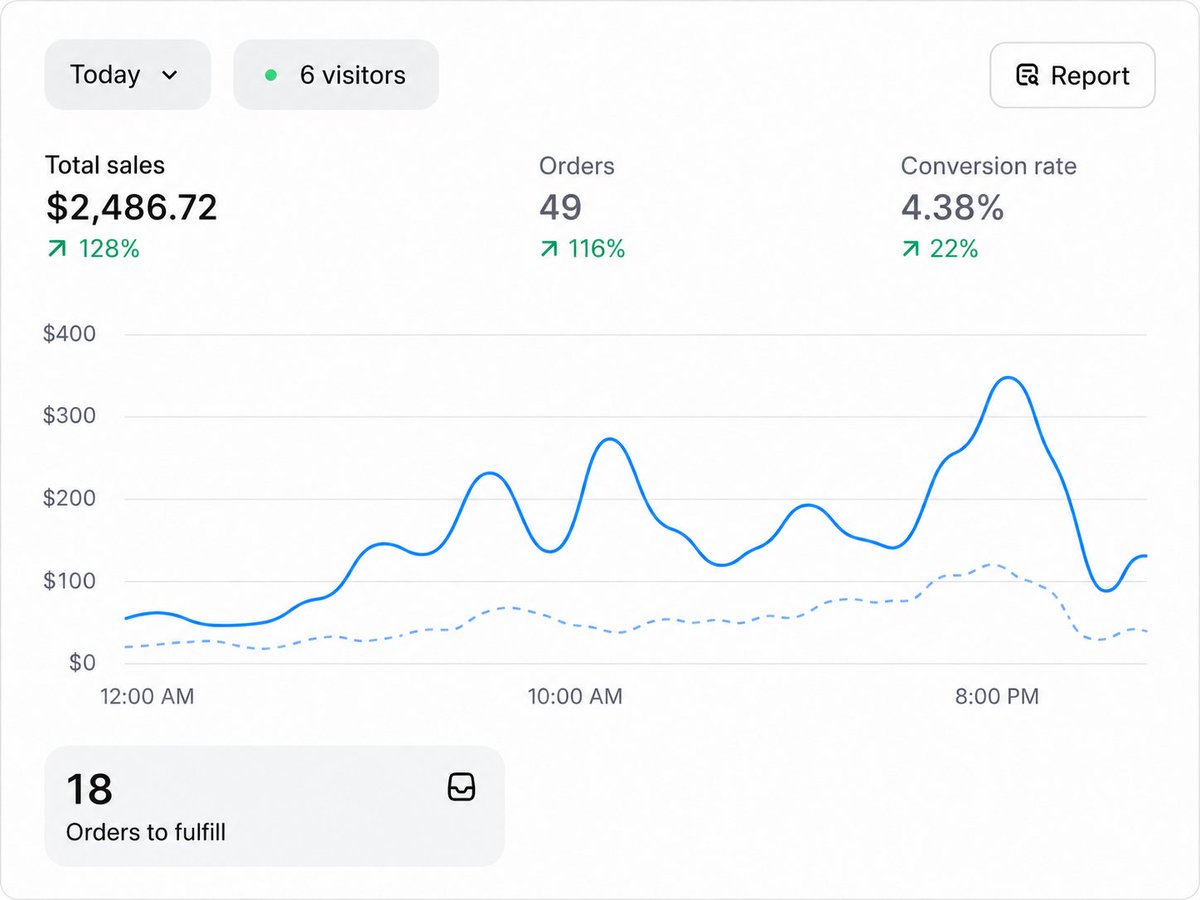The width and height of the screenshot is (1200, 900).
Task: Click the 18 orders count
Action: [90, 790]
